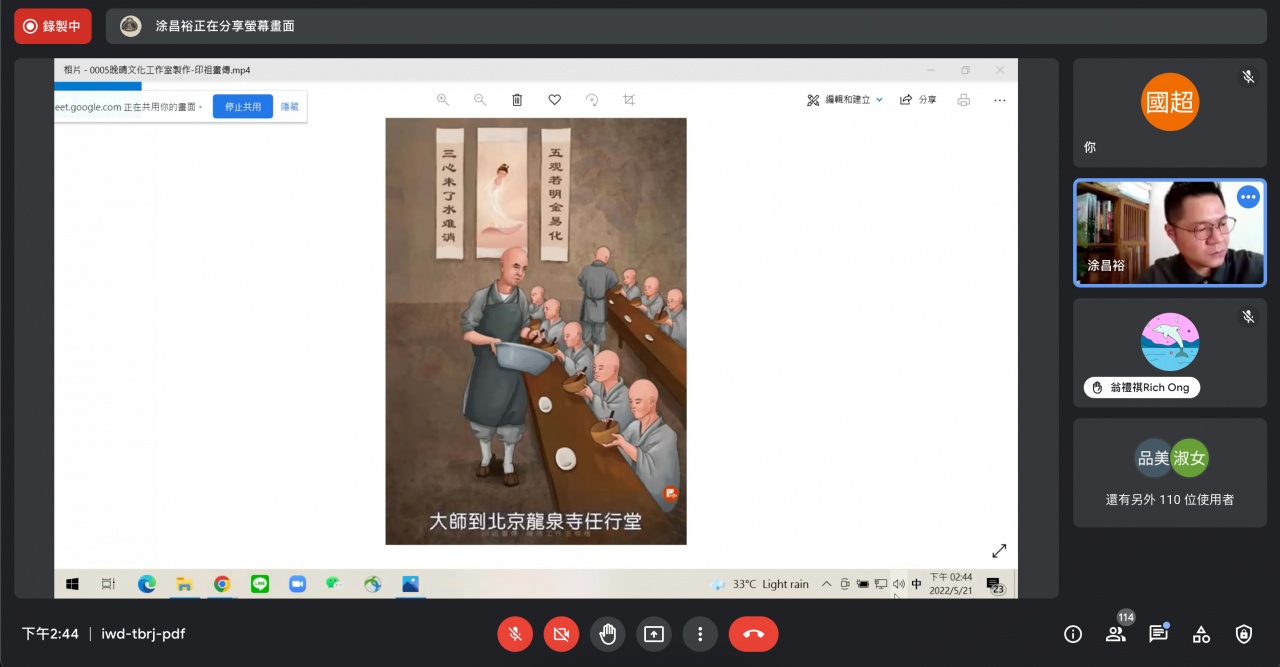The height and width of the screenshot is (667, 1280).
Task: Rotate the photo using the rotate icon
Action: coord(591,100)
